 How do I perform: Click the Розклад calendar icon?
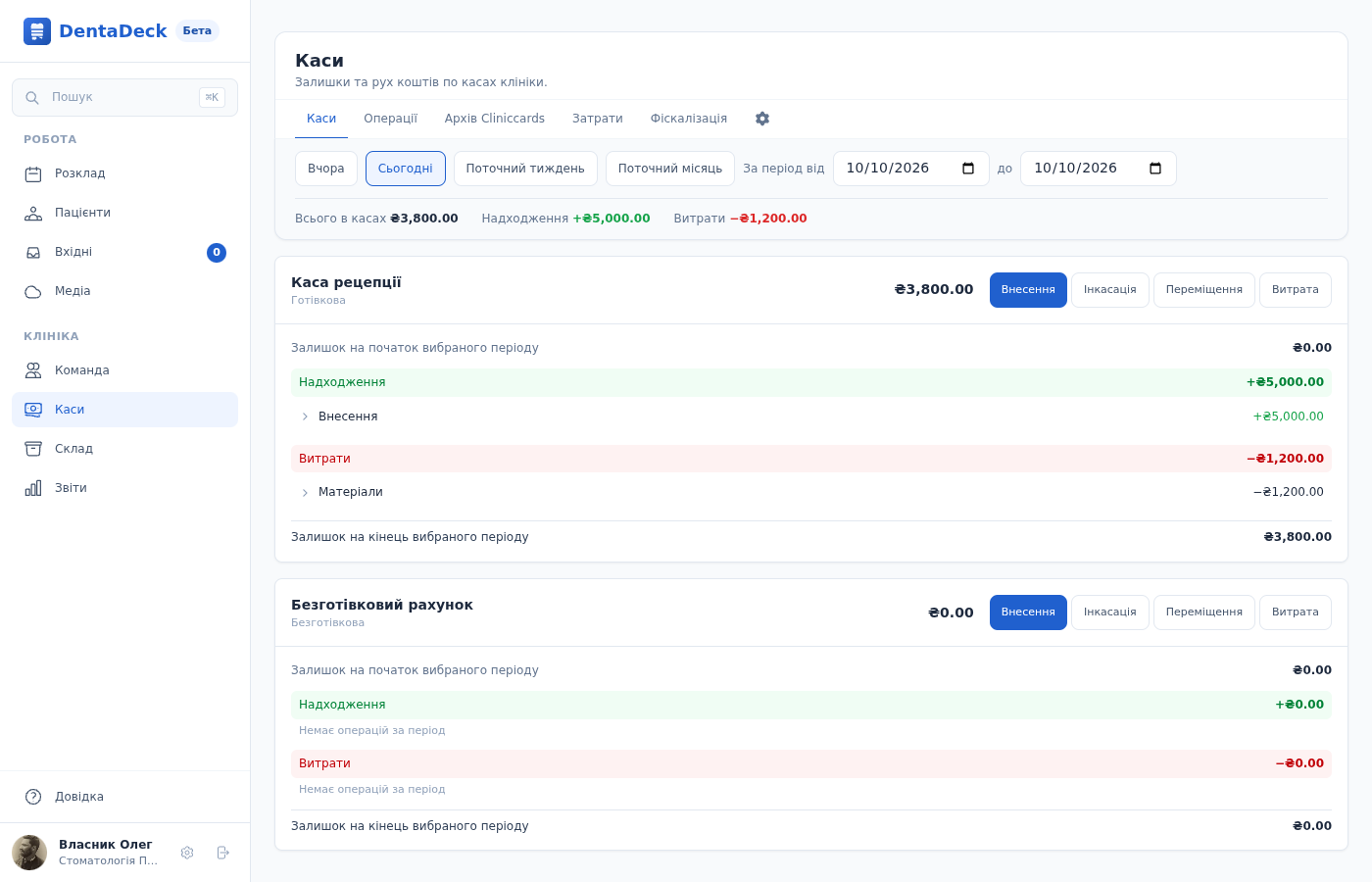point(33,173)
